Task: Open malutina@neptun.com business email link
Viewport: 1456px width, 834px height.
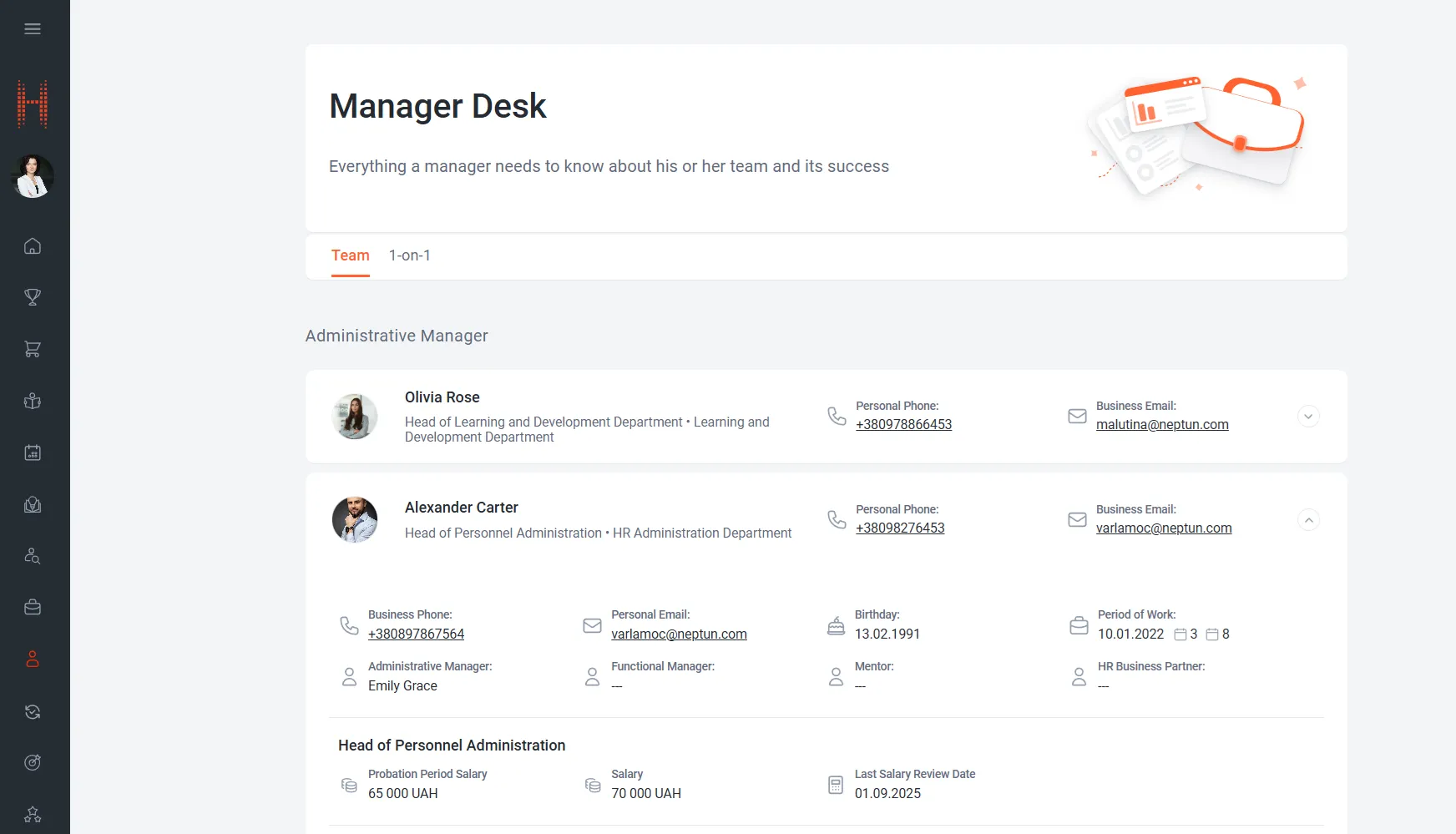Action: click(1161, 424)
